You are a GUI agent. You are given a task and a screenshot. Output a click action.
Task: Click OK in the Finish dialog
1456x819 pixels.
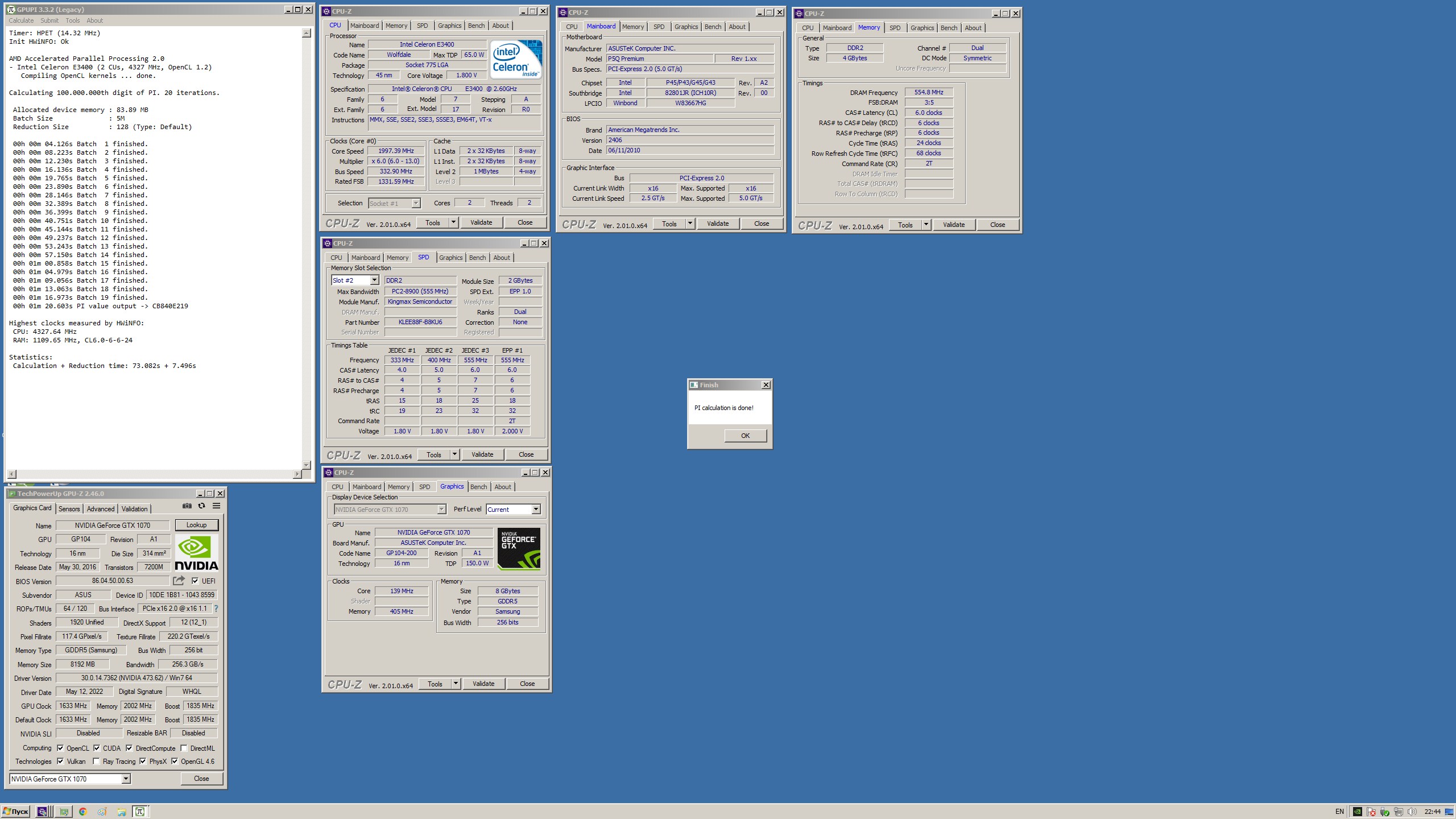pos(746,436)
